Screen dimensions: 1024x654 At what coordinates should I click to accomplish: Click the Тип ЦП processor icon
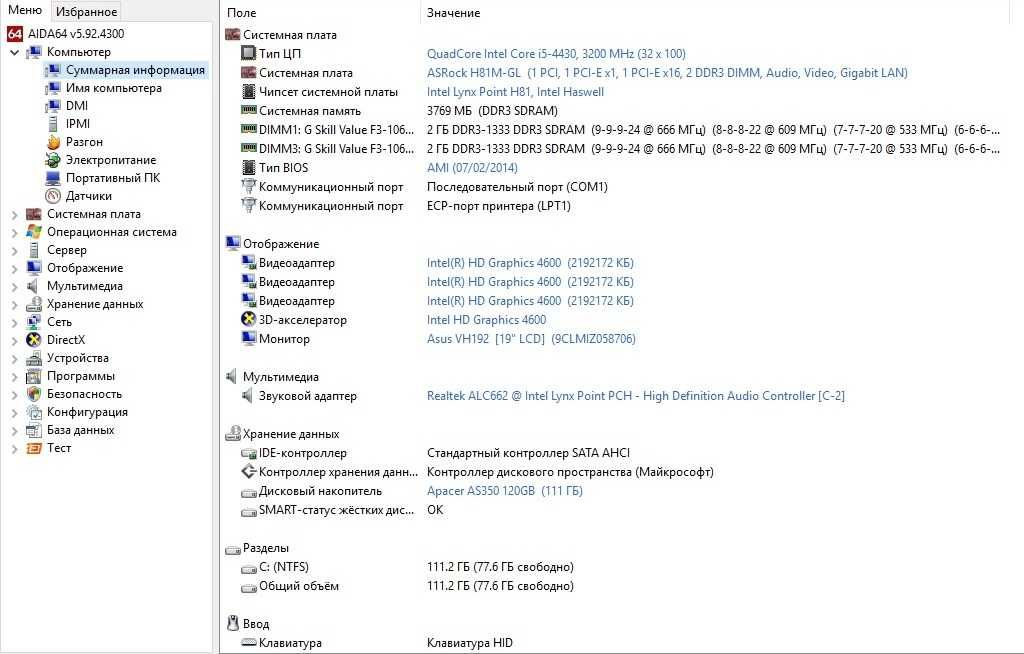point(248,53)
